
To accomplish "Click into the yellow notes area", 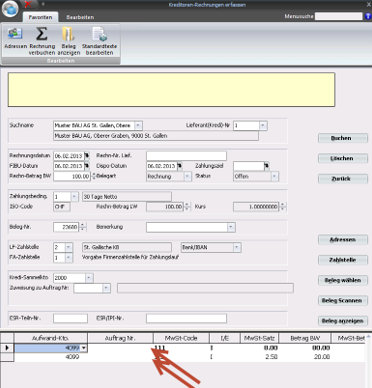I will coord(171,90).
